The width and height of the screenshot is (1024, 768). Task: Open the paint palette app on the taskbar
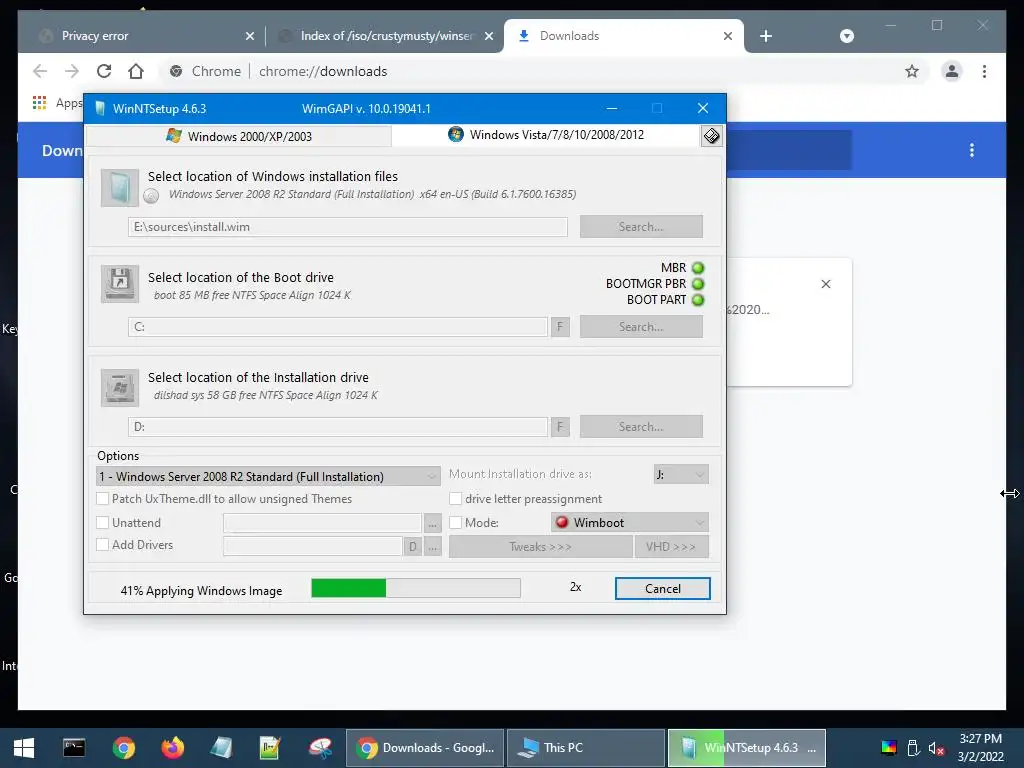320,748
